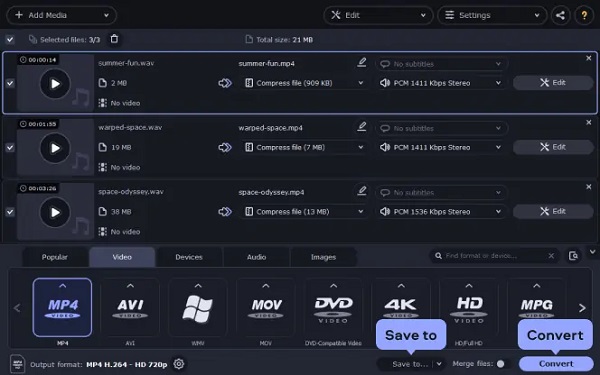Open the top Edit dropdown menu
The image size is (600, 375).
(x=378, y=15)
